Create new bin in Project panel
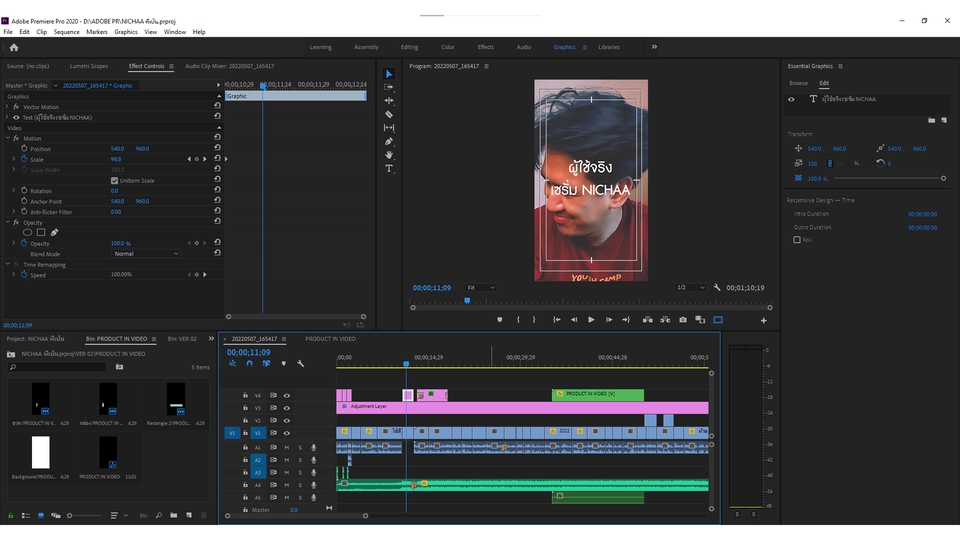 (174, 516)
